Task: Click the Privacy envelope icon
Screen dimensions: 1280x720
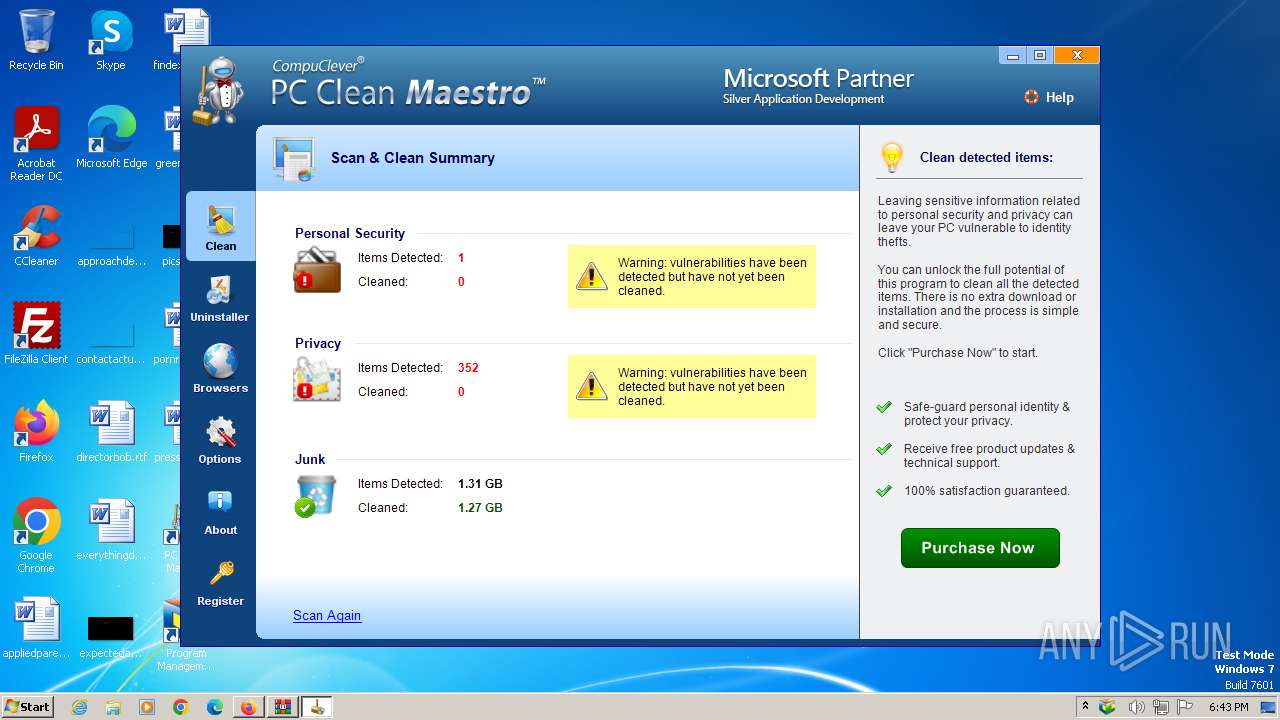Action: pos(317,380)
